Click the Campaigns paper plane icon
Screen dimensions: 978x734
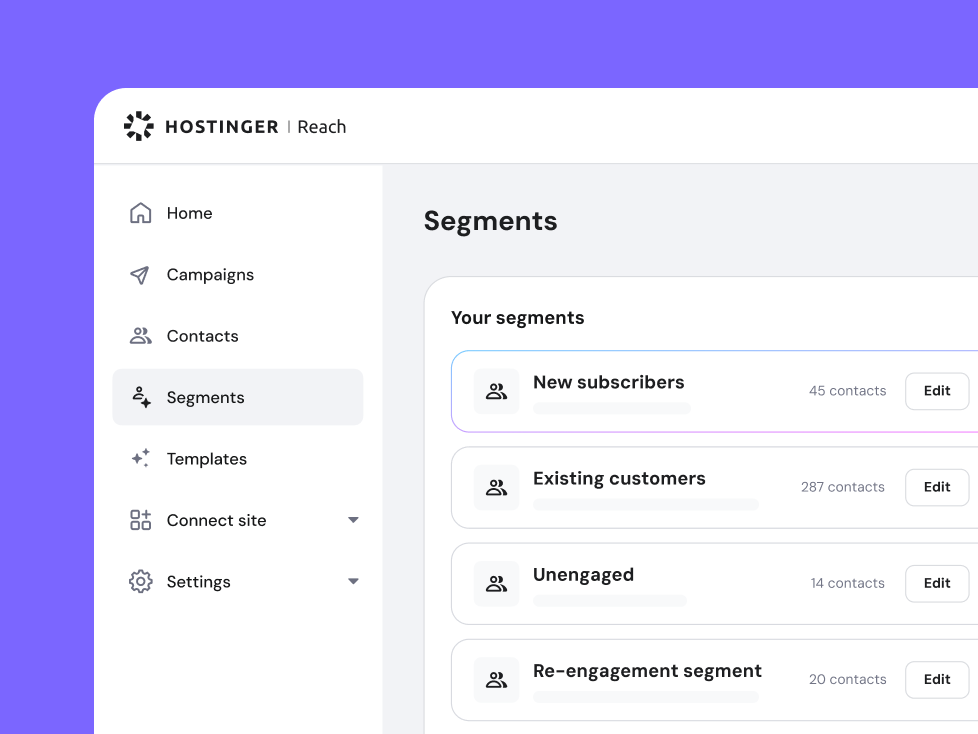tap(140, 274)
